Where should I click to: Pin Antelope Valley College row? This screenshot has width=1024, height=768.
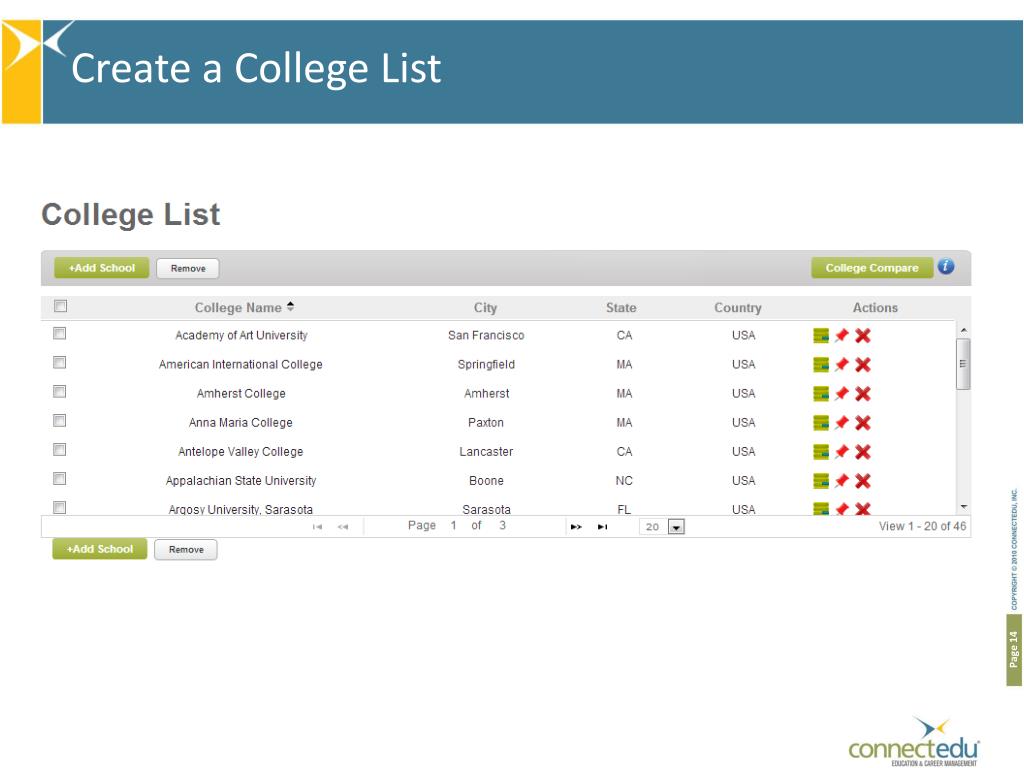click(842, 452)
